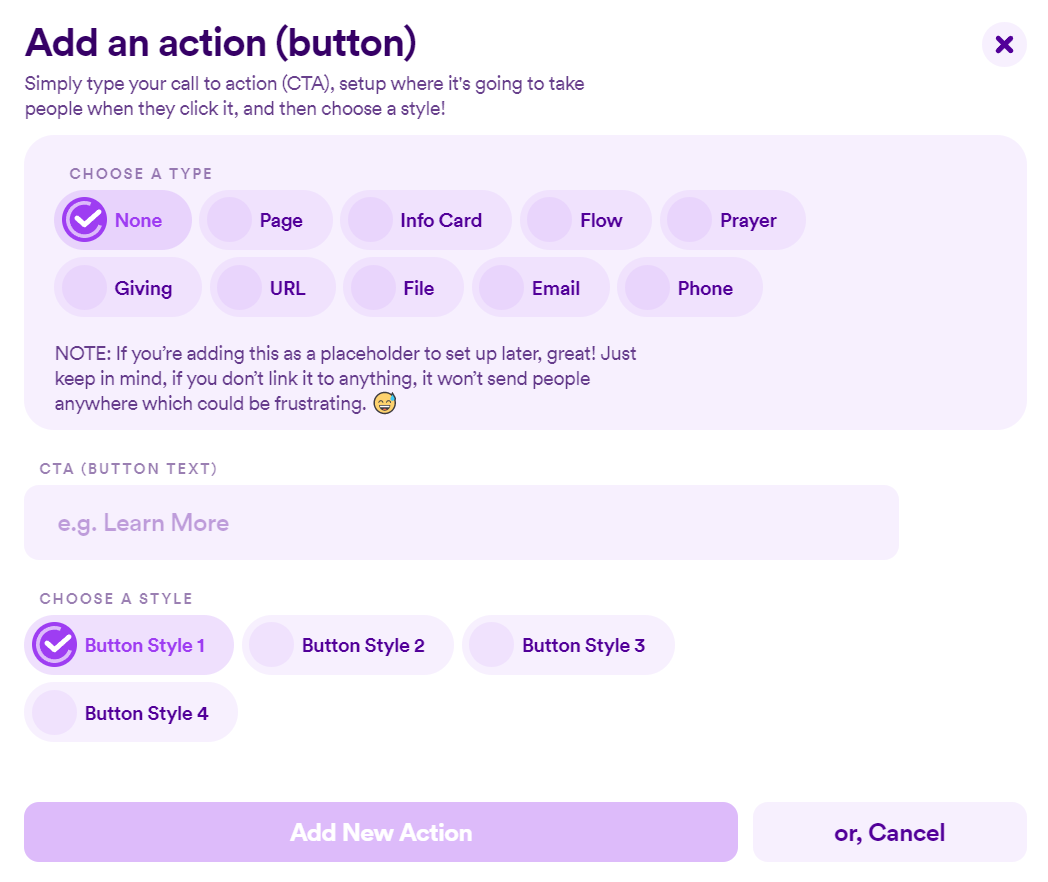The height and width of the screenshot is (882, 1048).
Task: Click the Add New Action button
Action: [x=381, y=832]
